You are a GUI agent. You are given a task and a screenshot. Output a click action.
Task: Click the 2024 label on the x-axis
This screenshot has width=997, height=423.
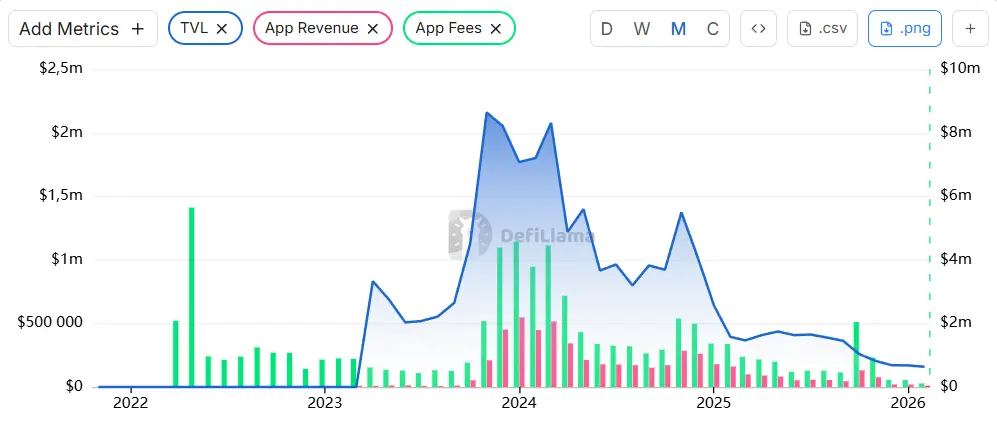pyautogui.click(x=519, y=403)
